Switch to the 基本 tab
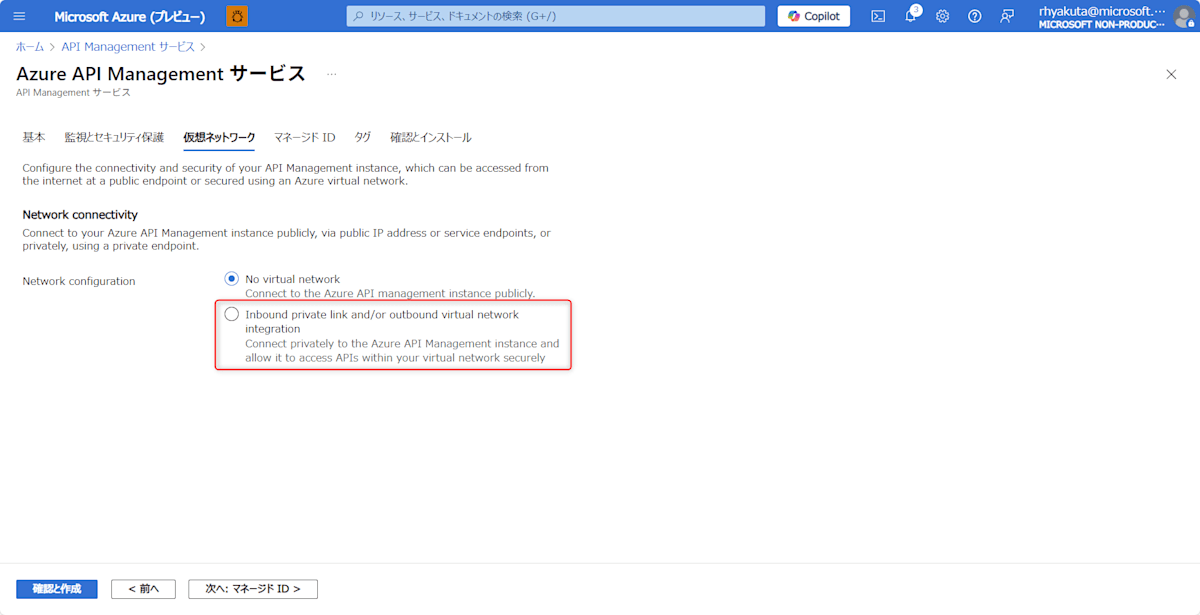The height and width of the screenshot is (615, 1200). 34,137
